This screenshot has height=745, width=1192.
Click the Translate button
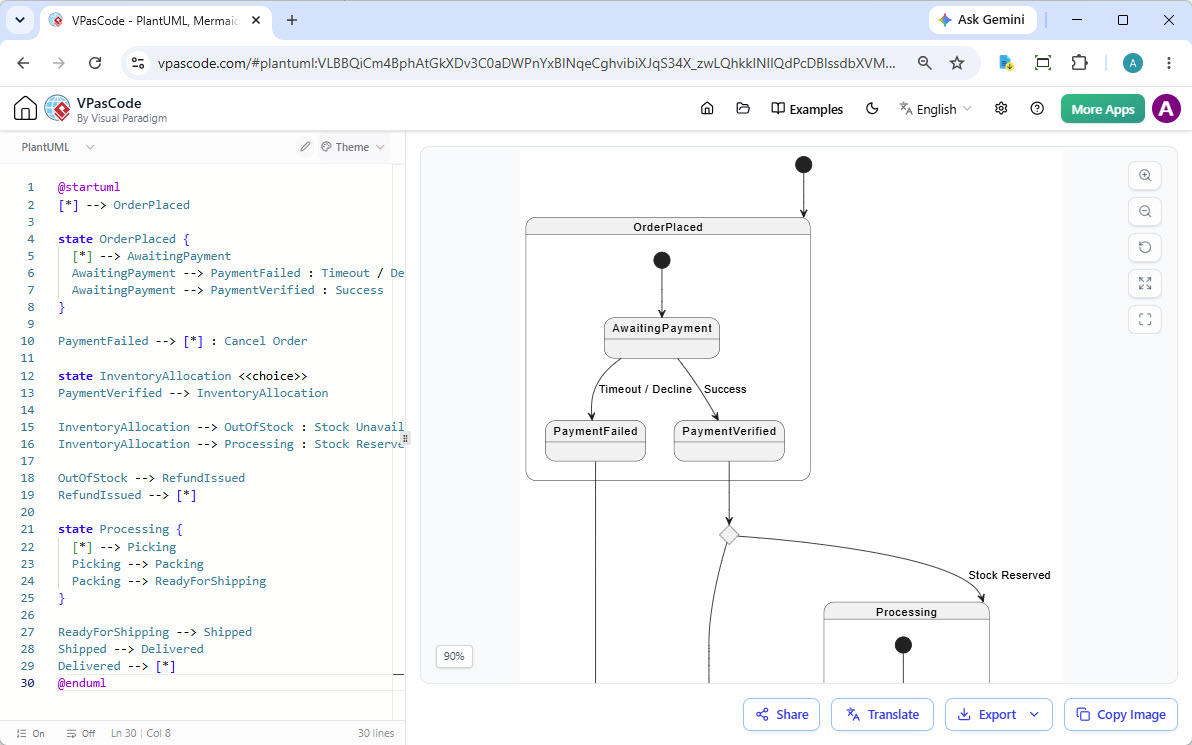[x=882, y=715]
